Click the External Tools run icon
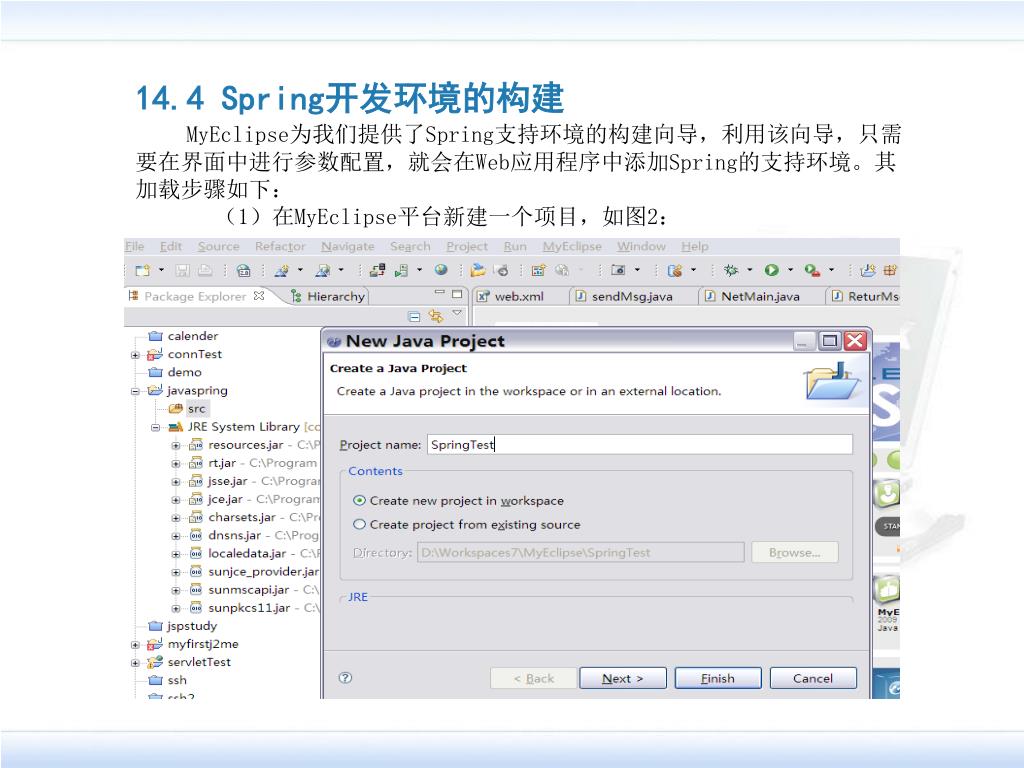Screen dimensions: 1024x768 (x=812, y=270)
